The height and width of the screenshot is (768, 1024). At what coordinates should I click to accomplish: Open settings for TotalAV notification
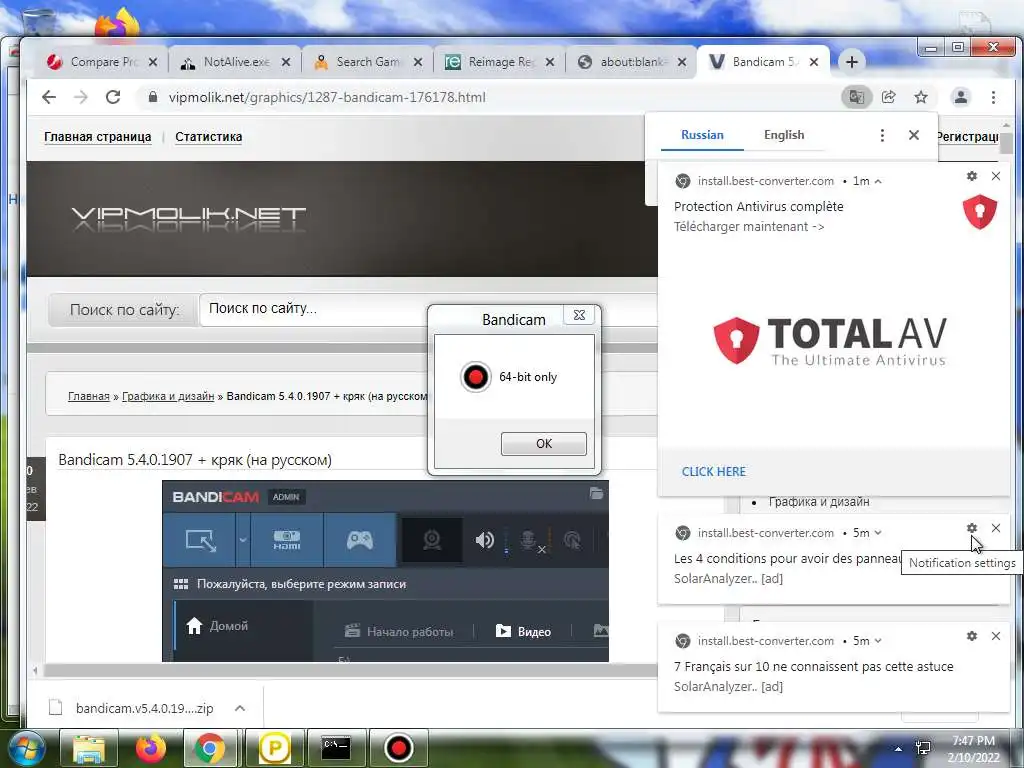point(972,176)
